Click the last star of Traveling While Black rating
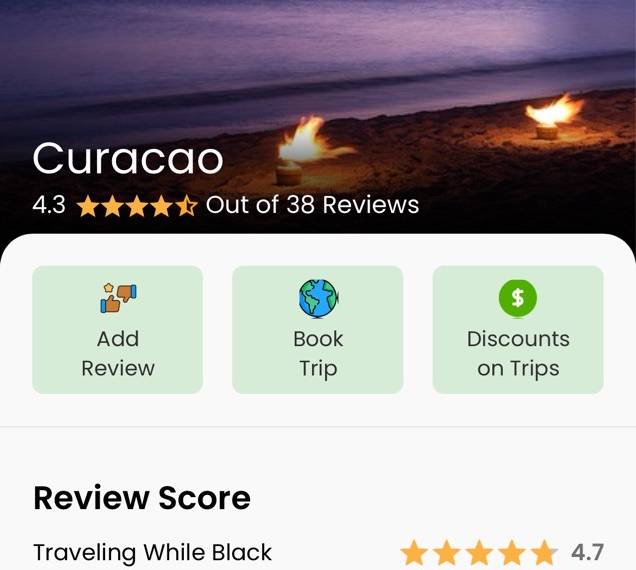This screenshot has height=570, width=636. (x=545, y=553)
